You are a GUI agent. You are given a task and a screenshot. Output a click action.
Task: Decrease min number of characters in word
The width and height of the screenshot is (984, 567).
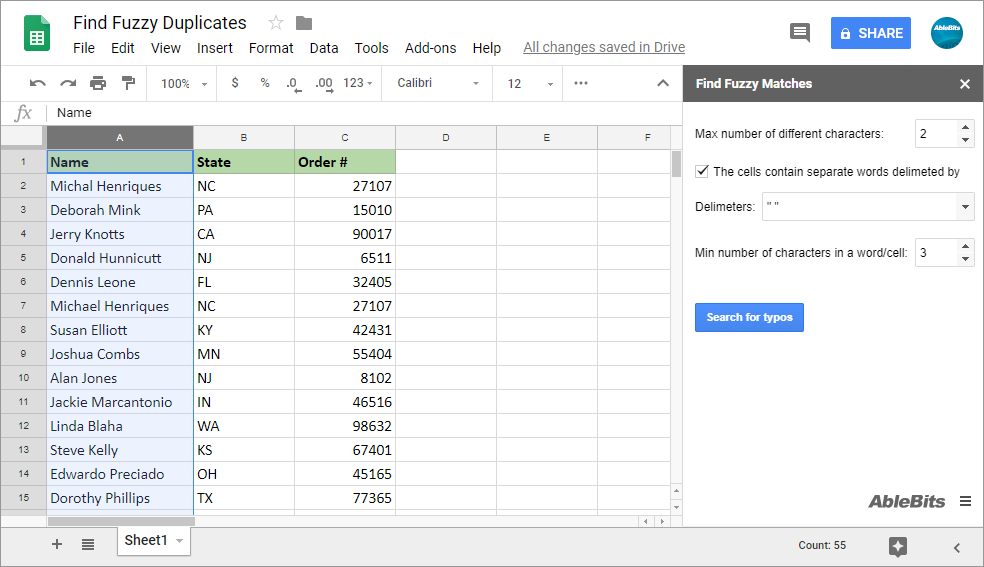[965, 258]
